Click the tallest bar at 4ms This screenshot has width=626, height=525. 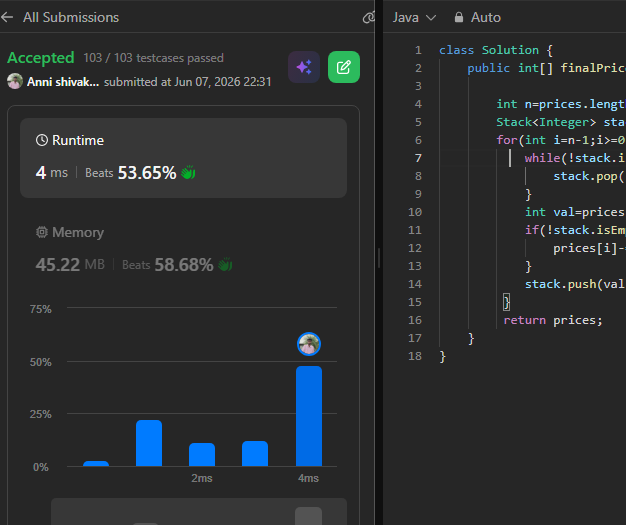pos(309,416)
